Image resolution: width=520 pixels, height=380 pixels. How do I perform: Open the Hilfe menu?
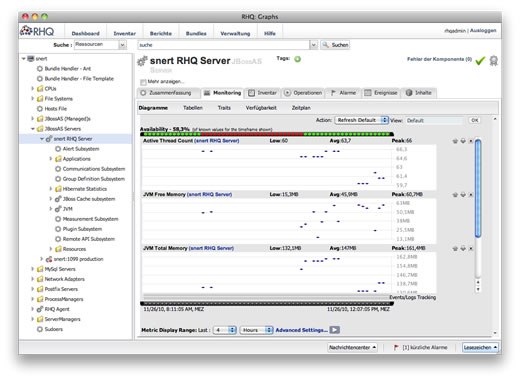click(270, 33)
